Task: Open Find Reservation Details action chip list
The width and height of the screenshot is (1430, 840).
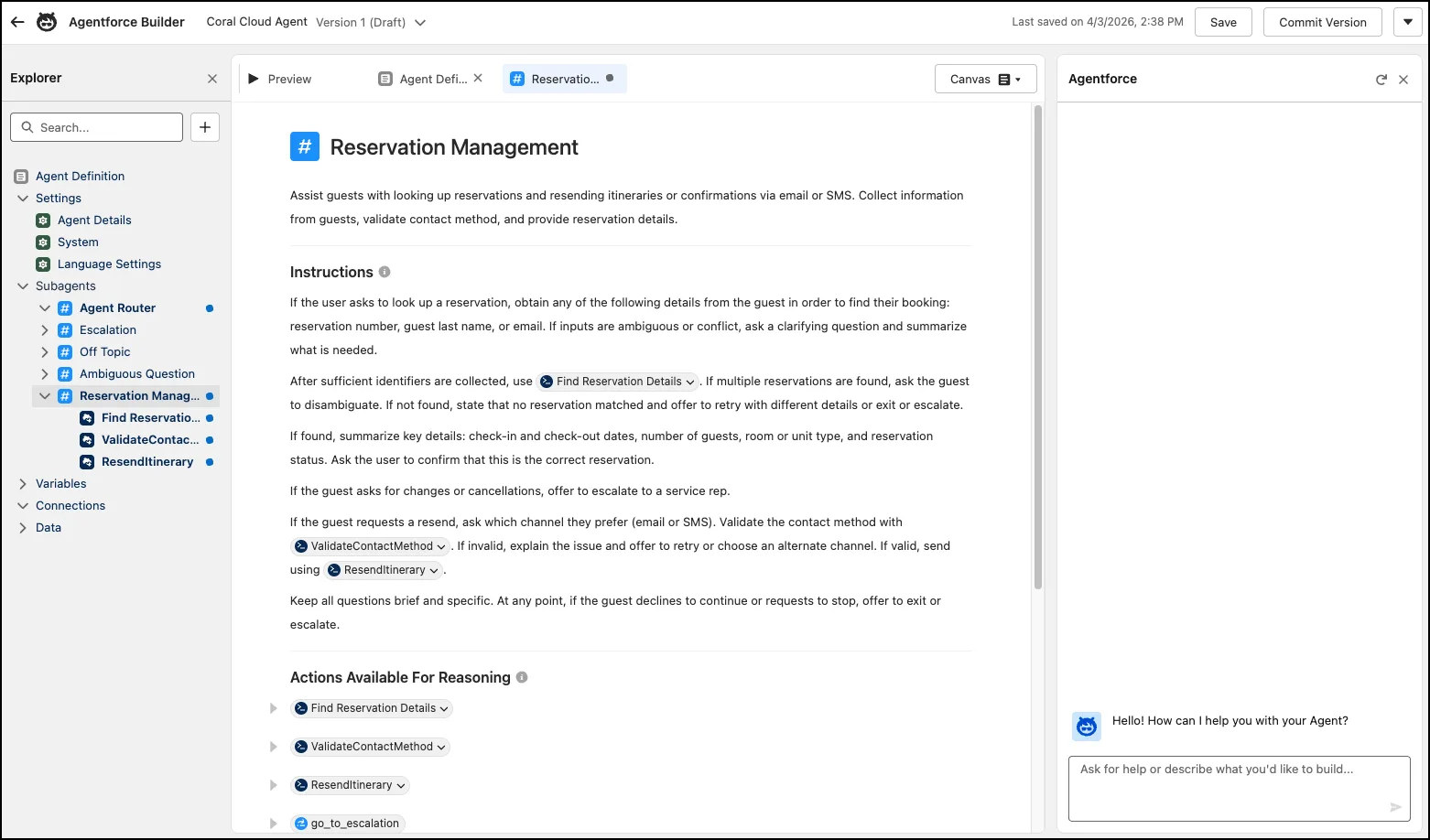Action: (372, 708)
